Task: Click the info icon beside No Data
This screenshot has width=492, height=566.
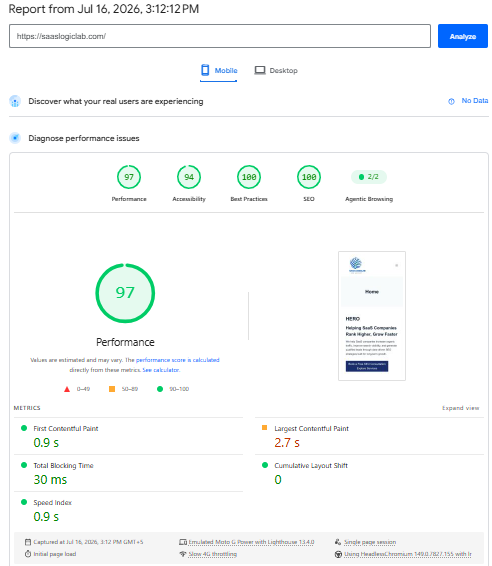Action: tap(451, 101)
